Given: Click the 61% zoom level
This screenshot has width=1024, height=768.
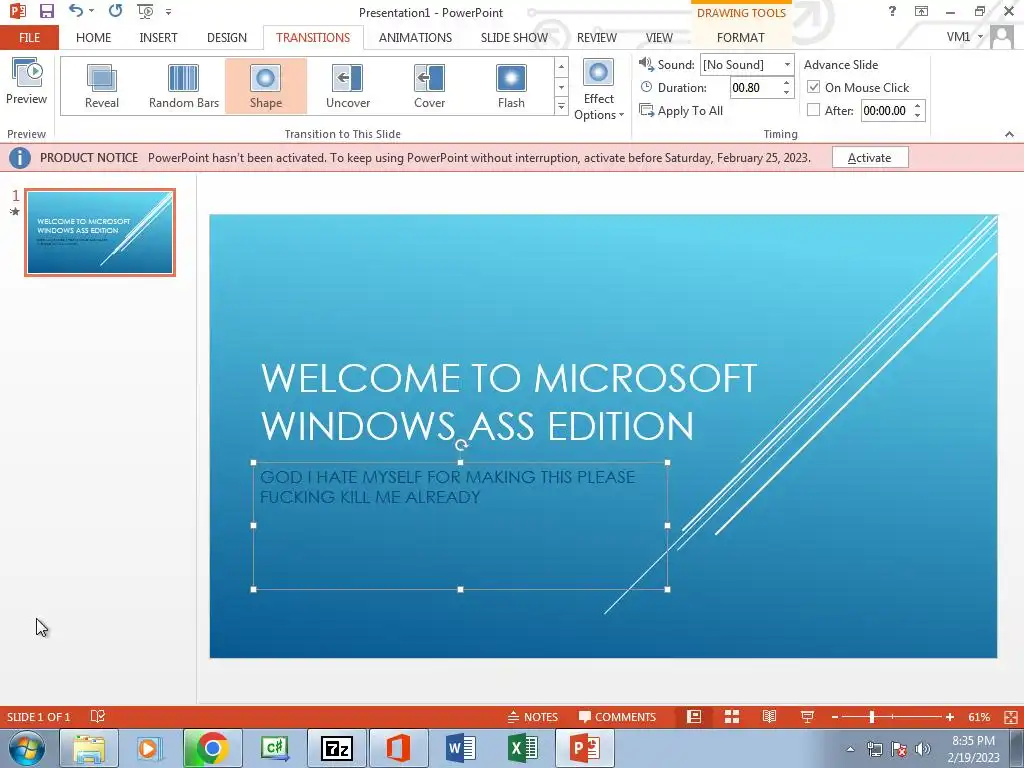Looking at the screenshot, I should pos(979,717).
